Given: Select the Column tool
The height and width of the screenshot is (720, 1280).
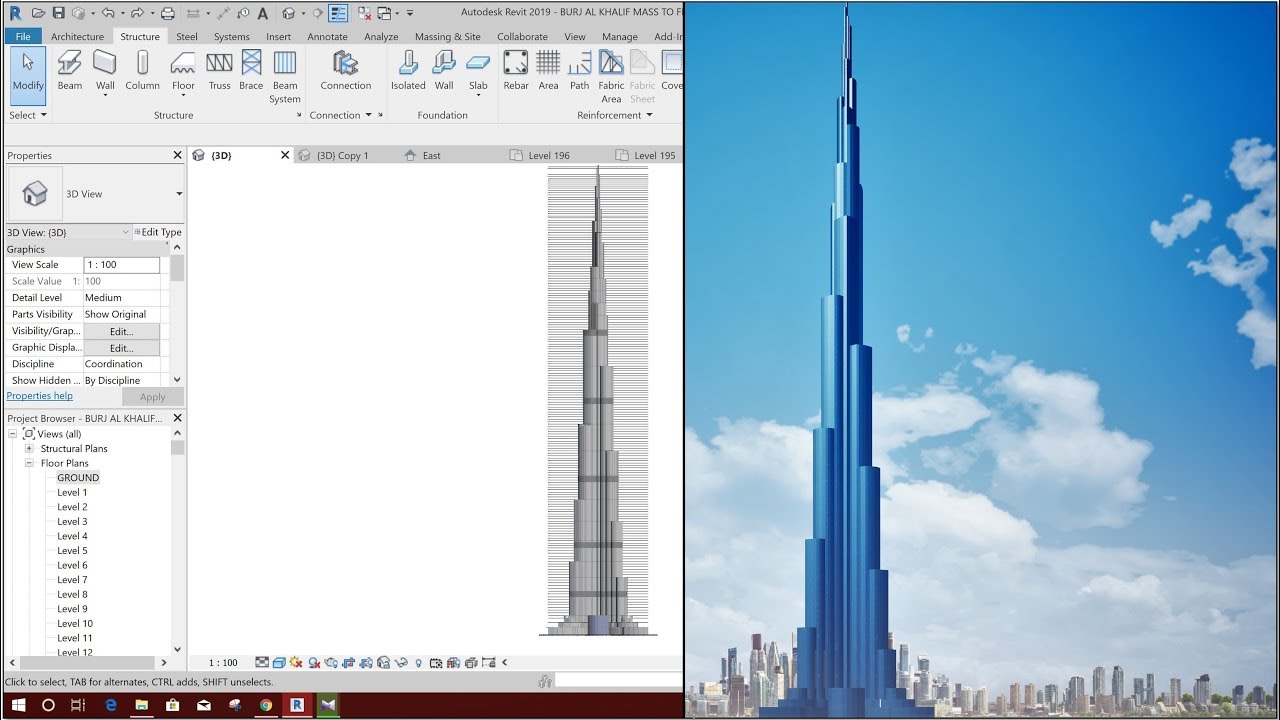Looking at the screenshot, I should [142, 73].
